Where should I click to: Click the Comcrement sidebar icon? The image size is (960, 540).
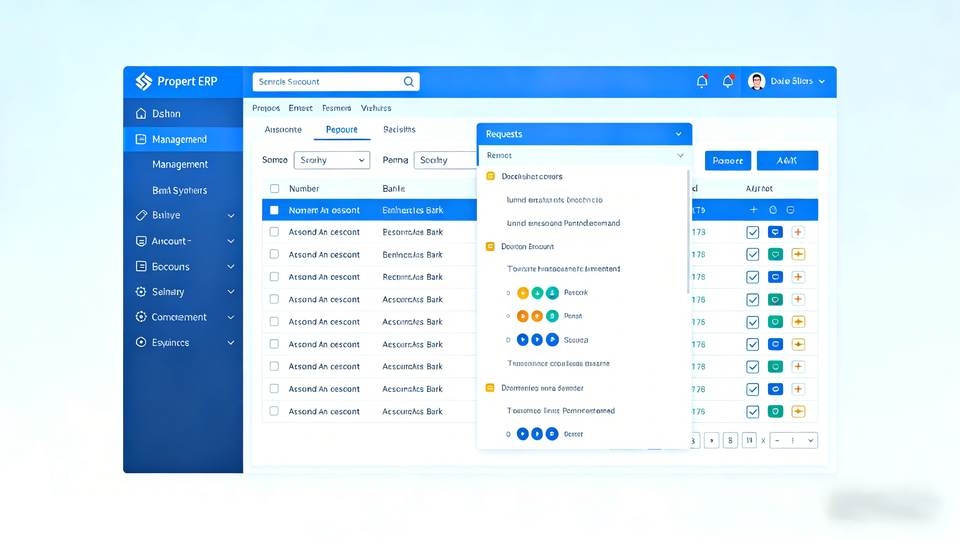pos(141,317)
